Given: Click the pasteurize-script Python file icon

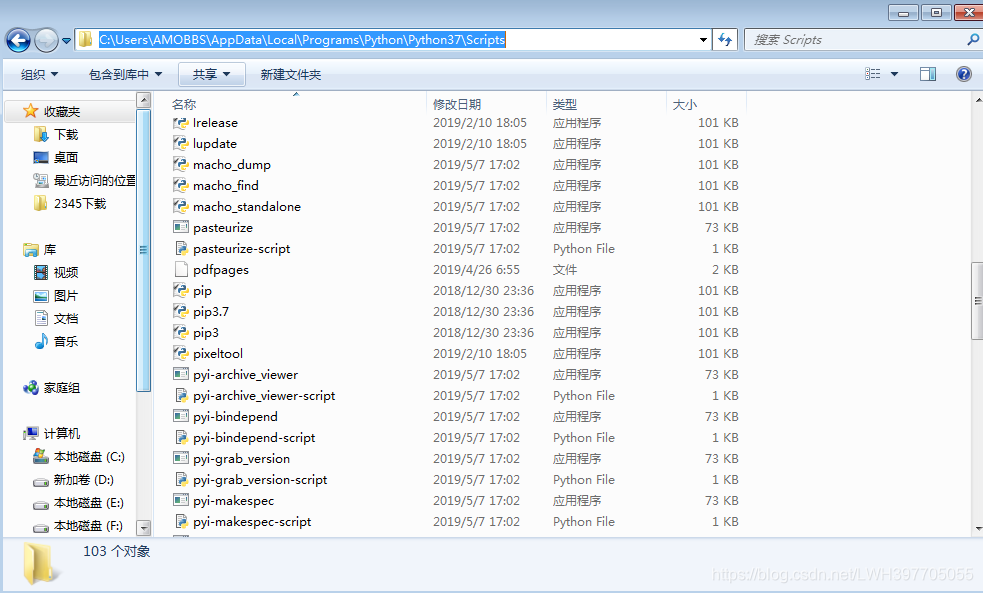Looking at the screenshot, I should click(181, 249).
